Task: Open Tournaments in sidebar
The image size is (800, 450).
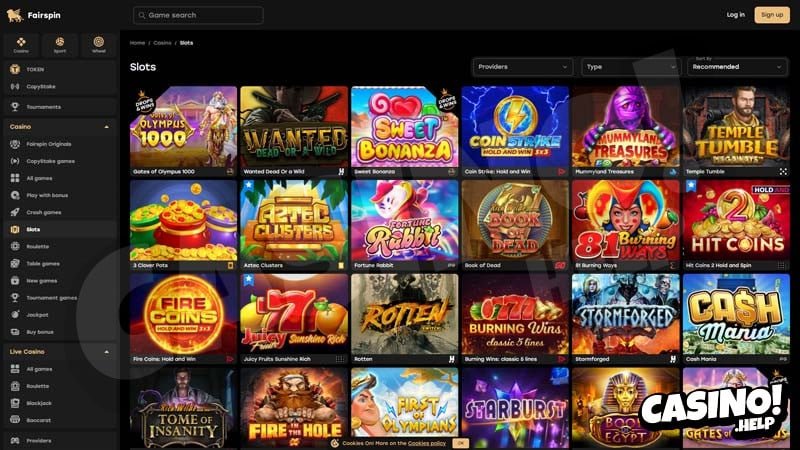Action: click(60, 107)
